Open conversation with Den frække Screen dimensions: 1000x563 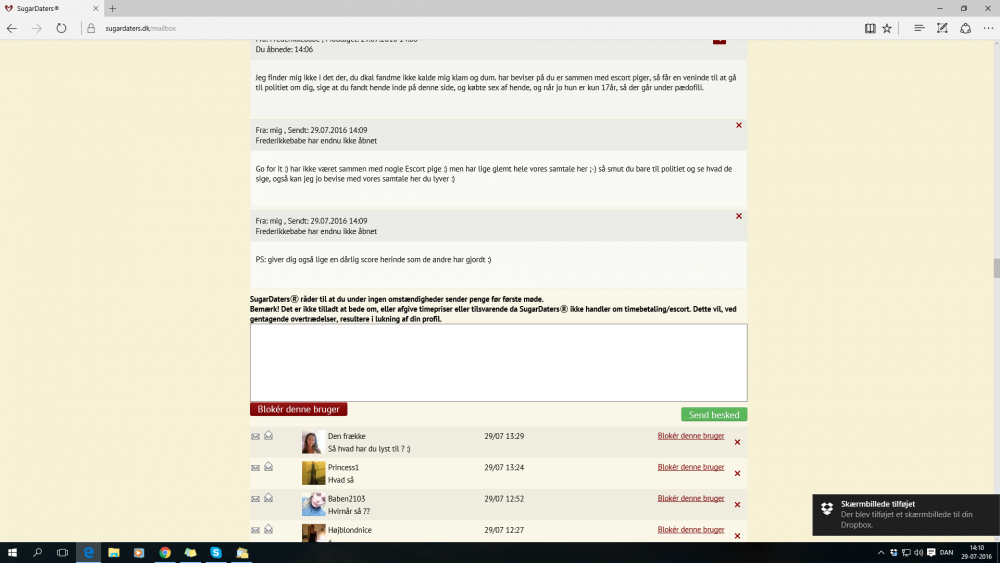346,436
